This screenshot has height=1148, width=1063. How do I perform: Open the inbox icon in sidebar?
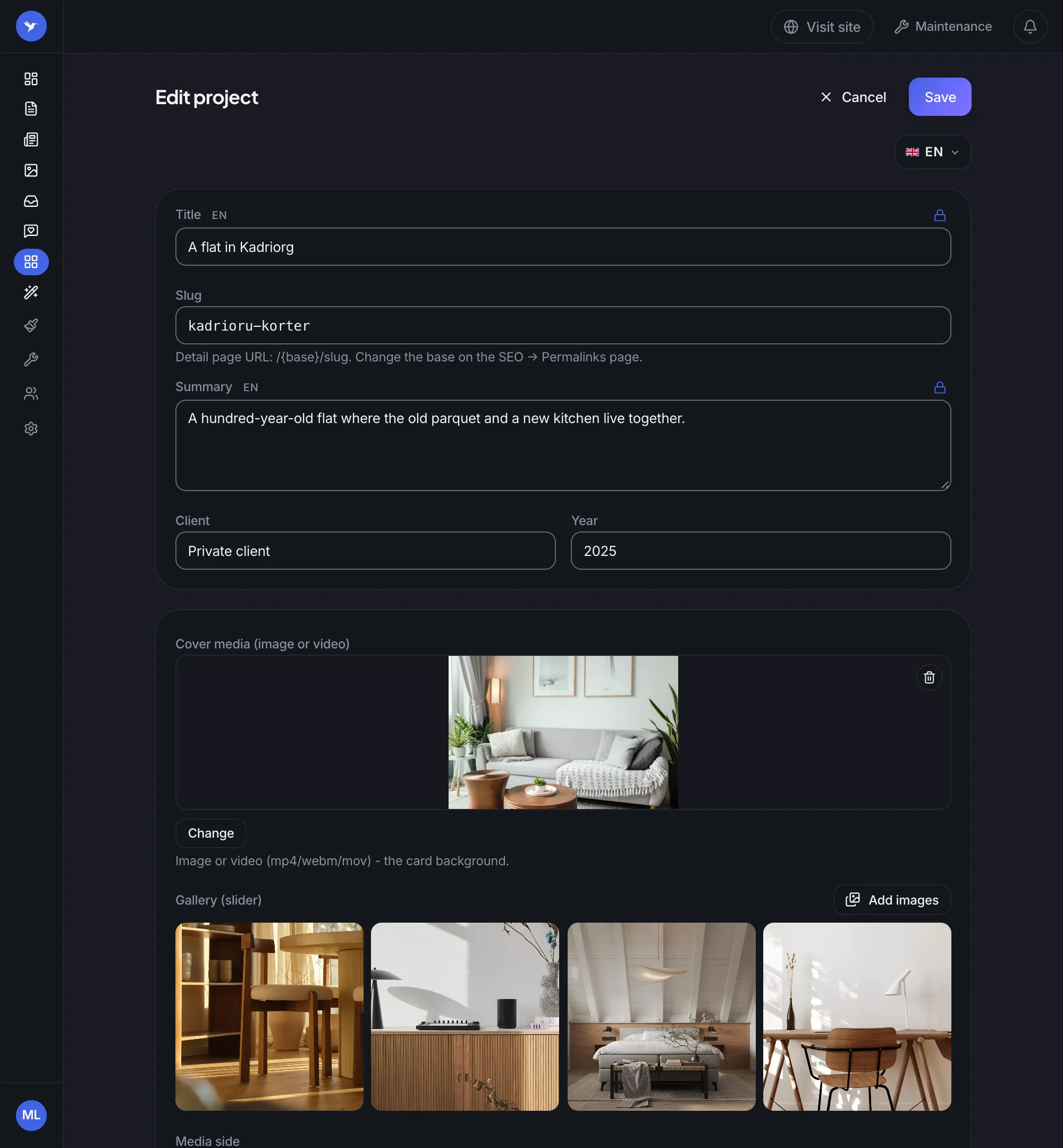pos(31,201)
